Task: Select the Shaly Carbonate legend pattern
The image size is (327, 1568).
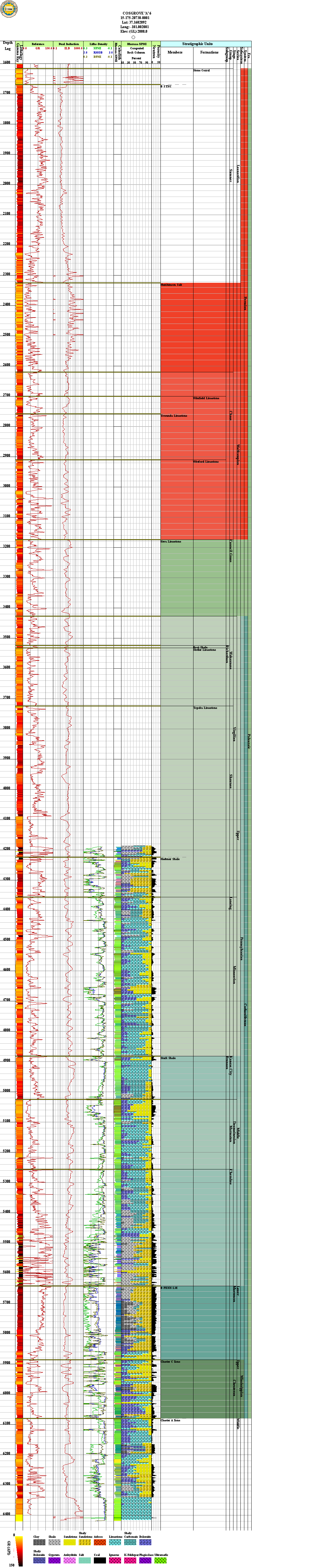Action: click(x=130, y=1542)
